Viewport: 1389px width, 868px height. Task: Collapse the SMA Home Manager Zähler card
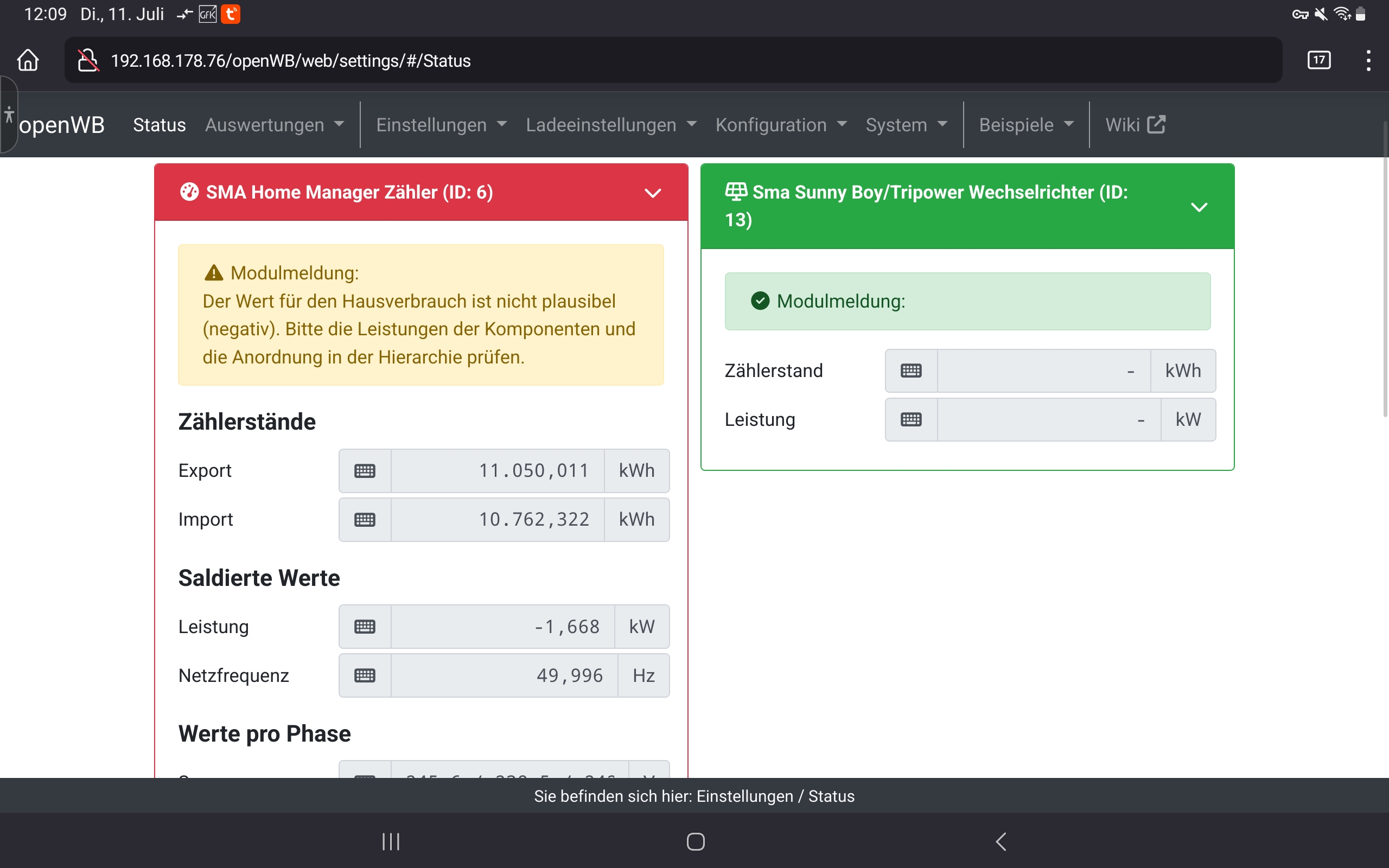[x=653, y=193]
